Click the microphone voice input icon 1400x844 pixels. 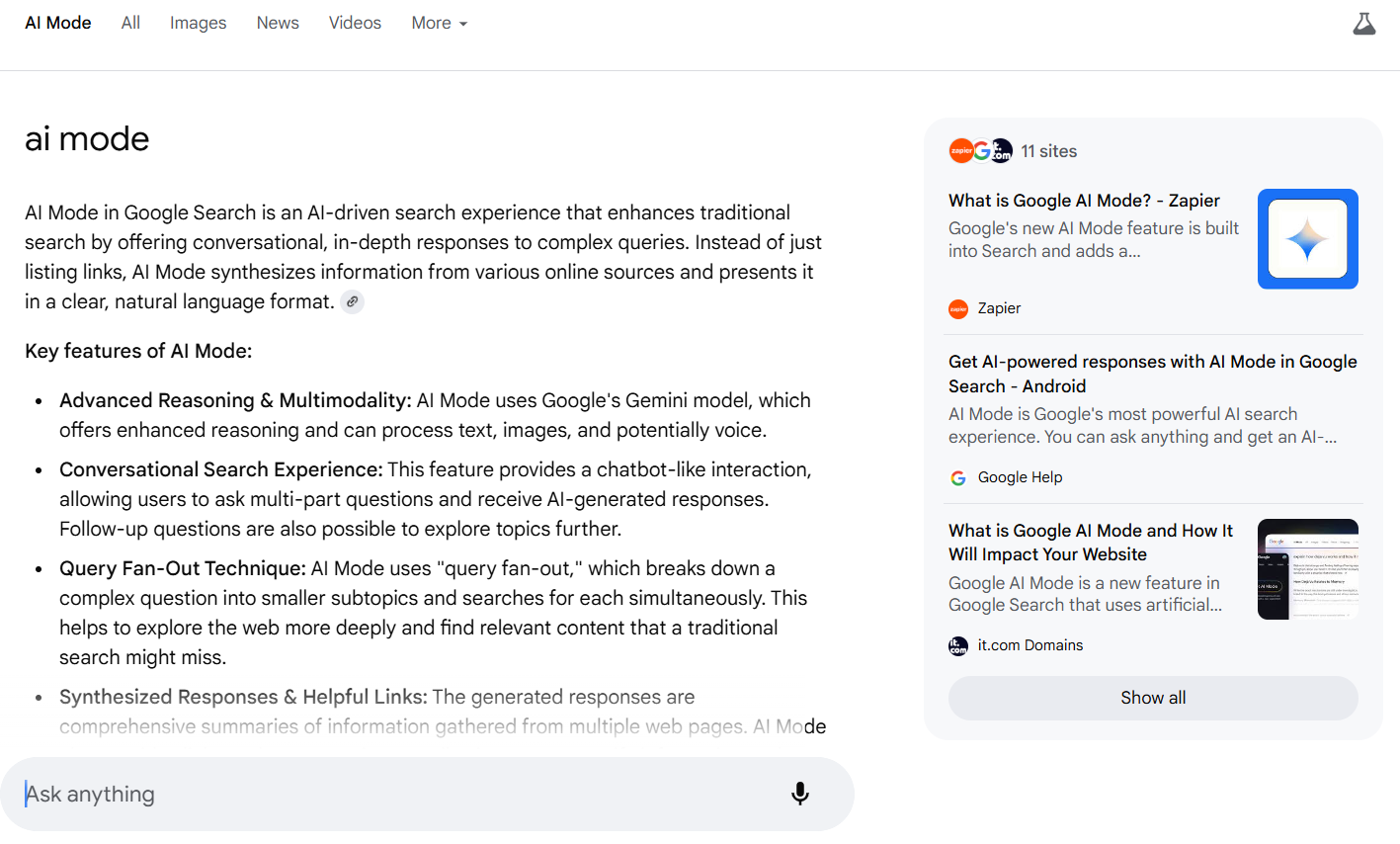click(800, 794)
